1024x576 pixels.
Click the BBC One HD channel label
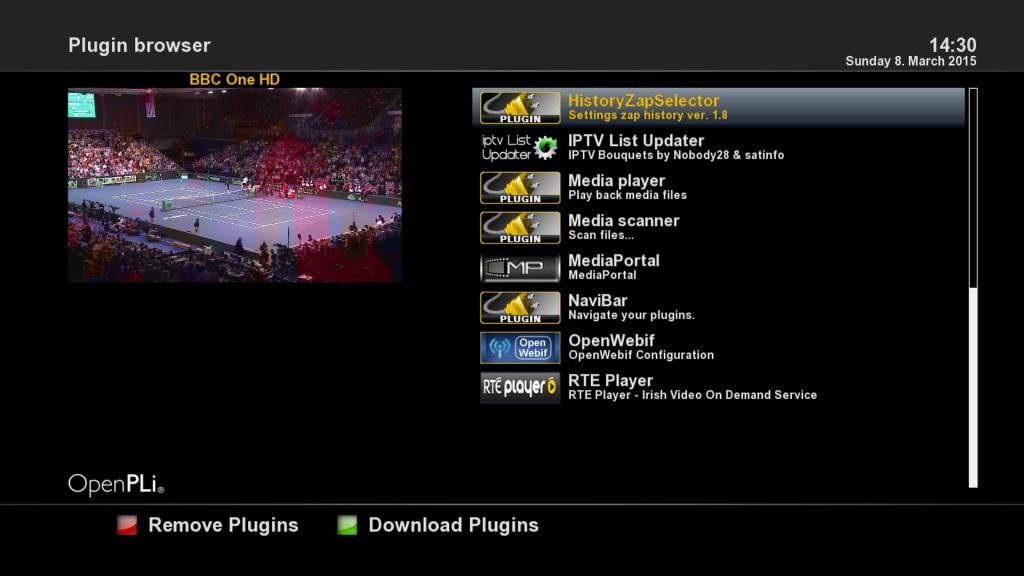234,80
